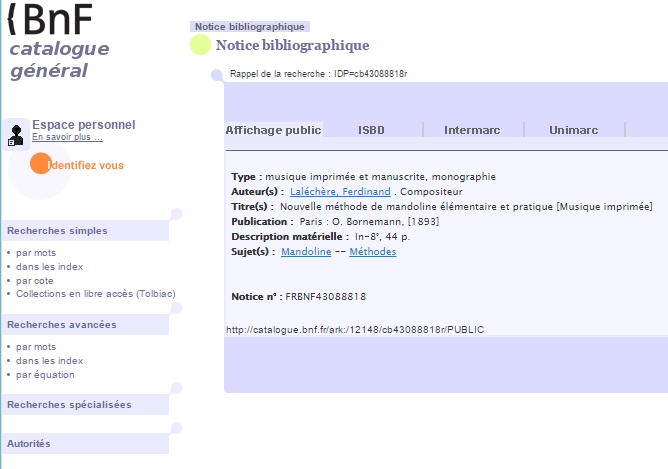Viewport: 668px width, 469px height.
Task: Click the Notice bibliographique breadcrumb label
Action: coord(250,26)
